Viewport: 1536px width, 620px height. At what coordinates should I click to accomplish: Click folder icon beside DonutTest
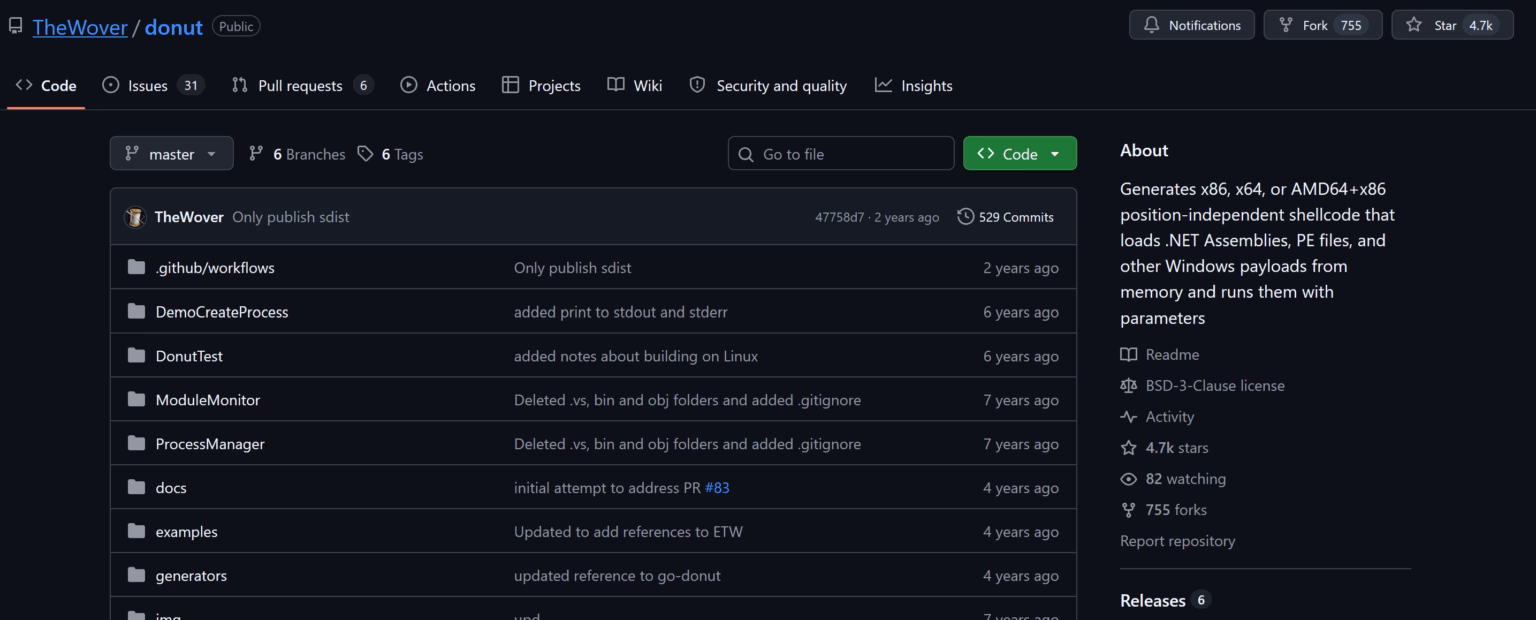point(136,356)
